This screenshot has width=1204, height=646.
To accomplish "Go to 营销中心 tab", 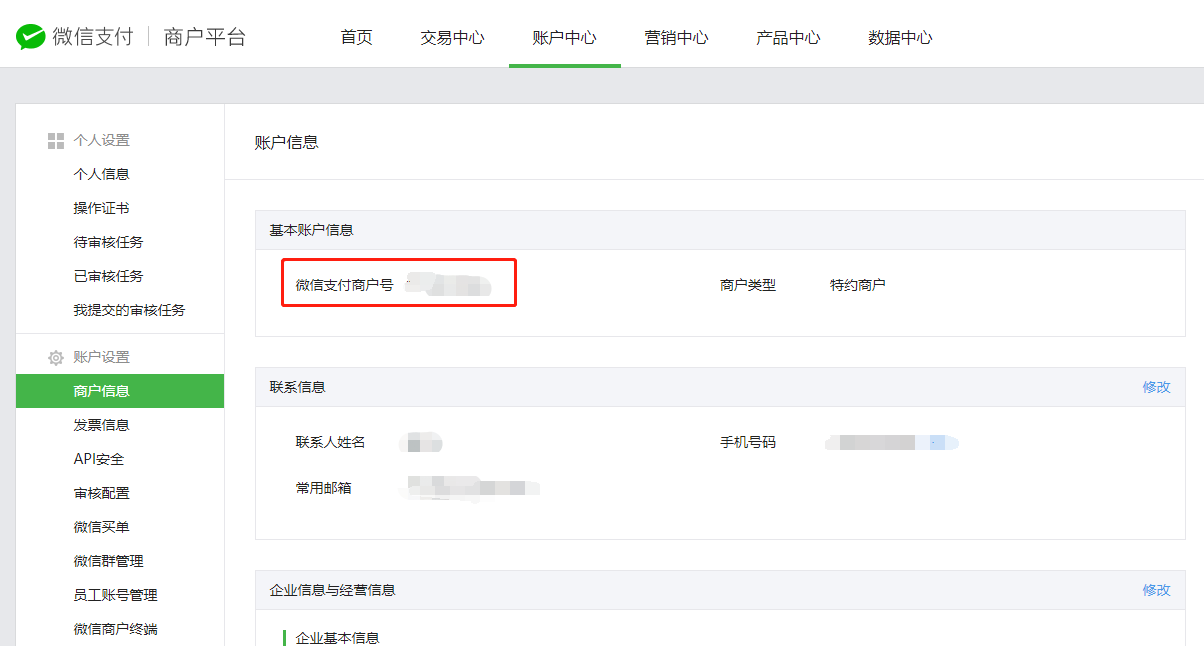I will point(677,38).
